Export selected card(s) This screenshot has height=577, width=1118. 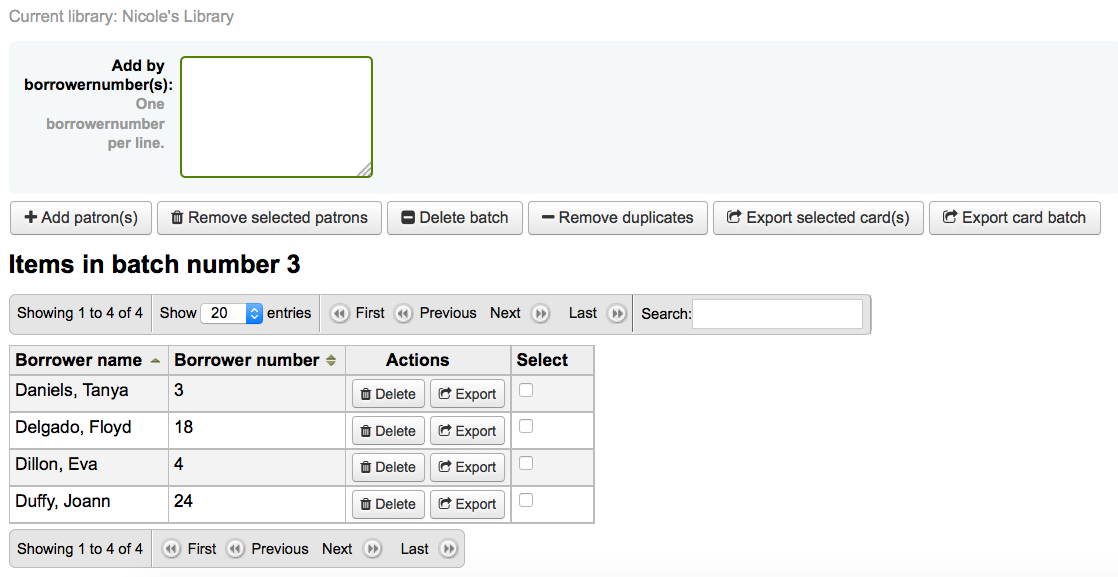(x=817, y=218)
